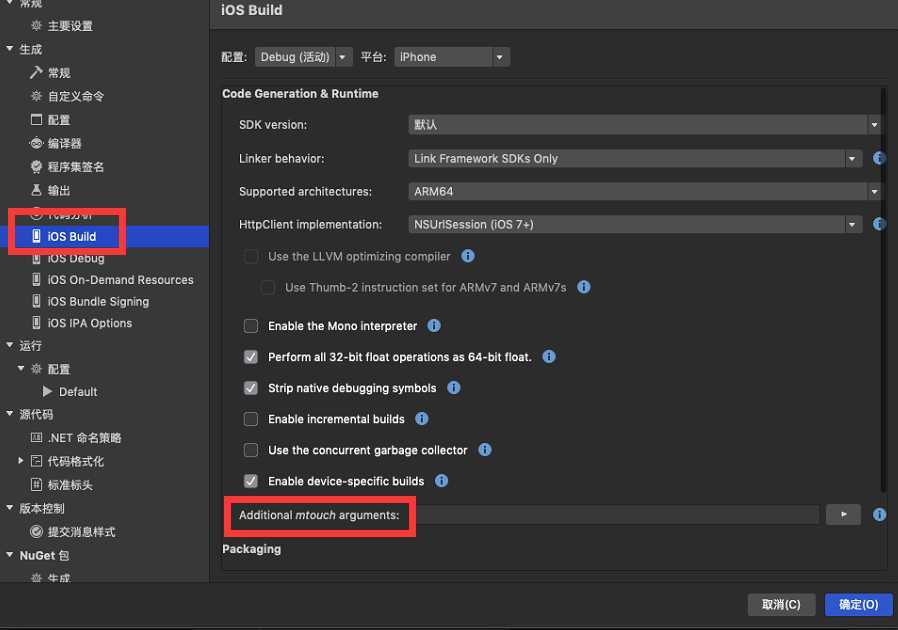Uncheck Strip native debugging symbols
This screenshot has height=630, width=898.
point(251,388)
